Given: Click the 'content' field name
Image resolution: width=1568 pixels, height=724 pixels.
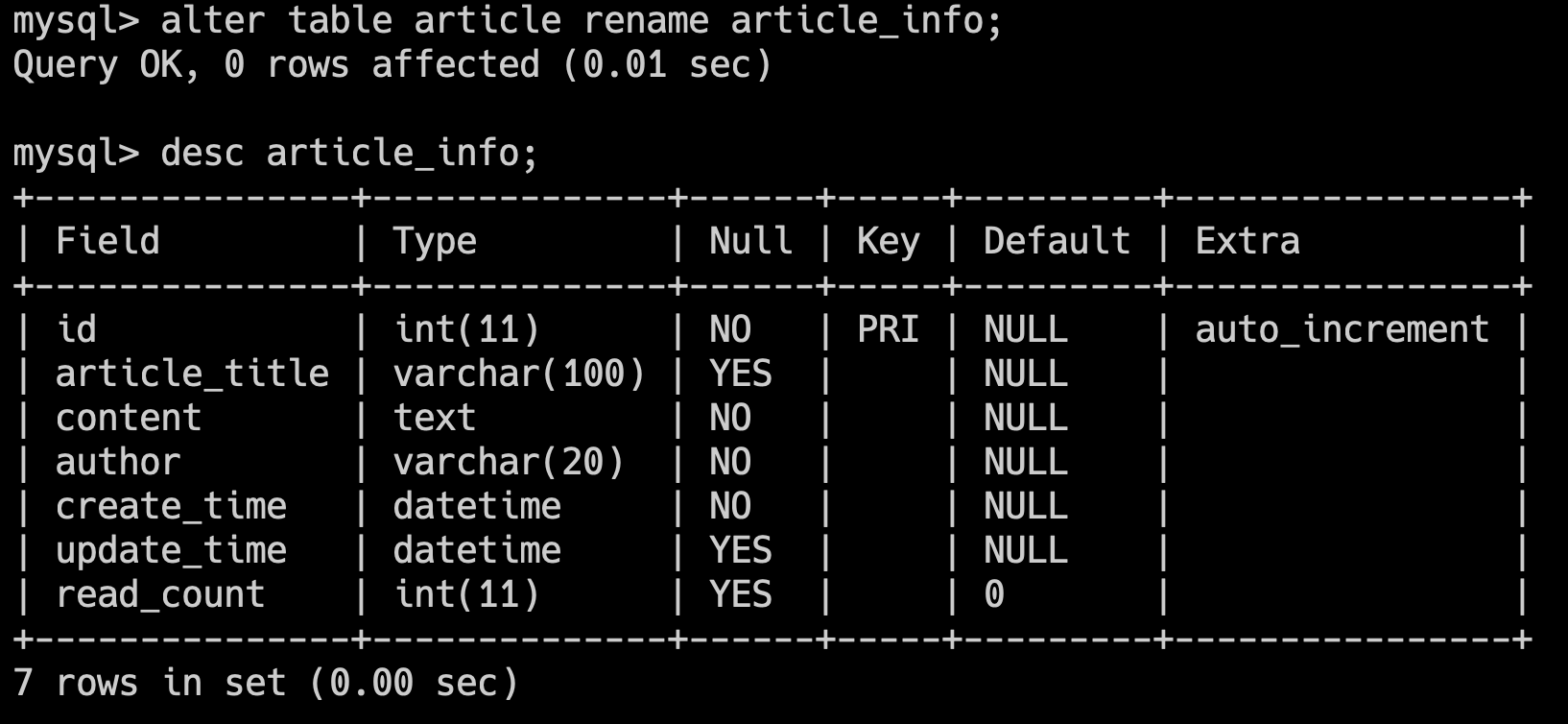Looking at the screenshot, I should point(129,418).
